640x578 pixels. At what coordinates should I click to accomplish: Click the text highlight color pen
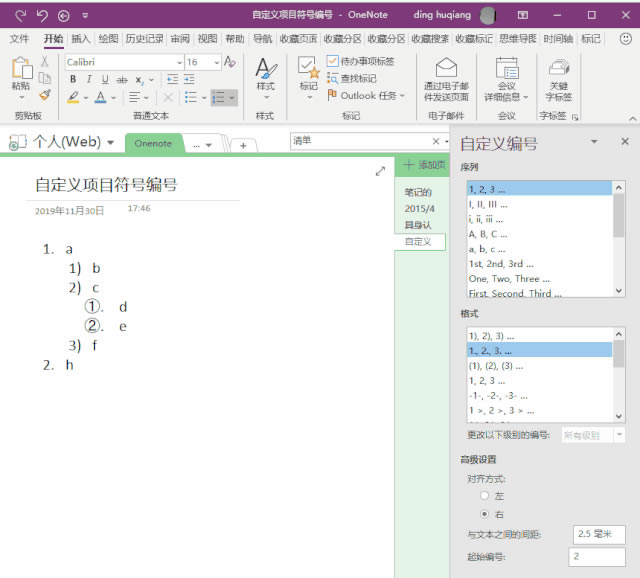(x=73, y=97)
